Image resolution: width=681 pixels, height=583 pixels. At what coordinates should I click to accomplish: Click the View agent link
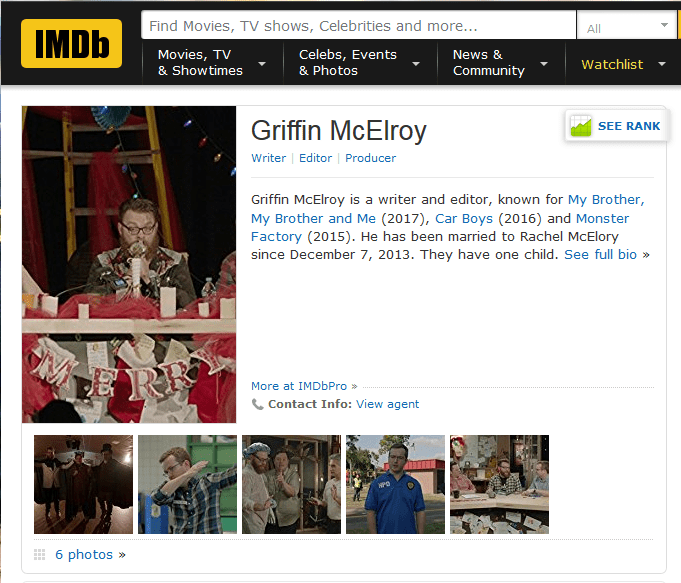387,404
